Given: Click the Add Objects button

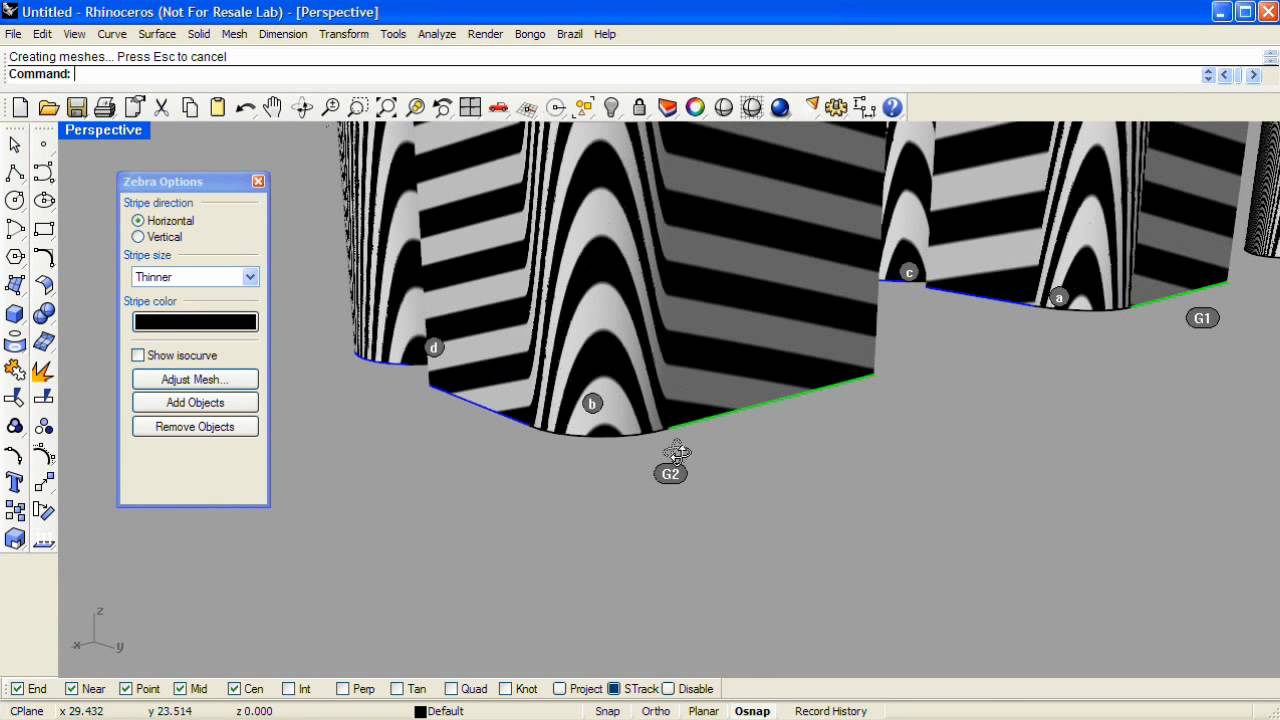Looking at the screenshot, I should [x=195, y=403].
